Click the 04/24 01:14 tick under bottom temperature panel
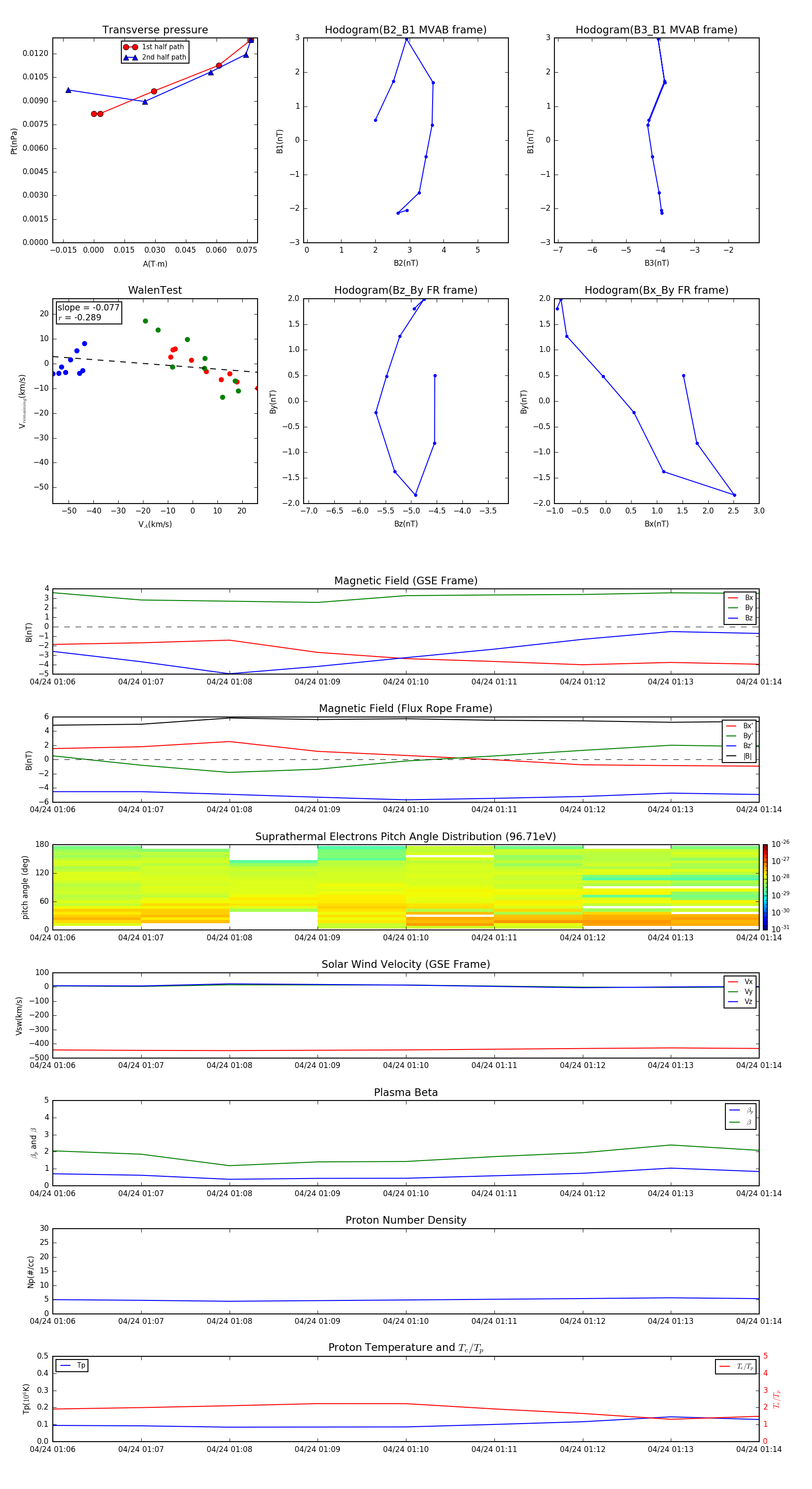Screen dimensions: 812x1489 pyautogui.click(x=758, y=1449)
